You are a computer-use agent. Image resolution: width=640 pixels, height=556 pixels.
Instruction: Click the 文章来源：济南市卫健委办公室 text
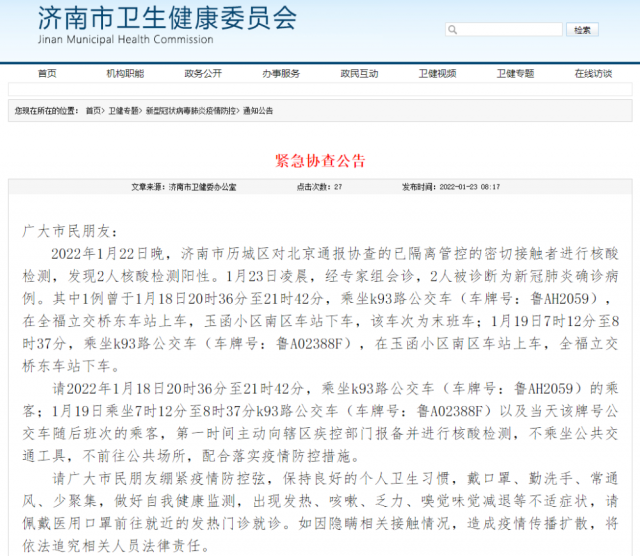tap(184, 187)
